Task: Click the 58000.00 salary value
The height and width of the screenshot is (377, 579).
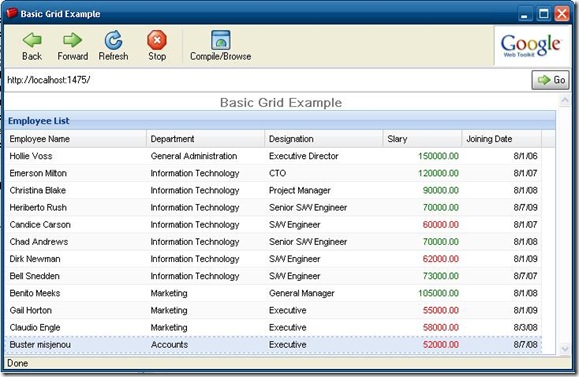Action: (x=441, y=328)
